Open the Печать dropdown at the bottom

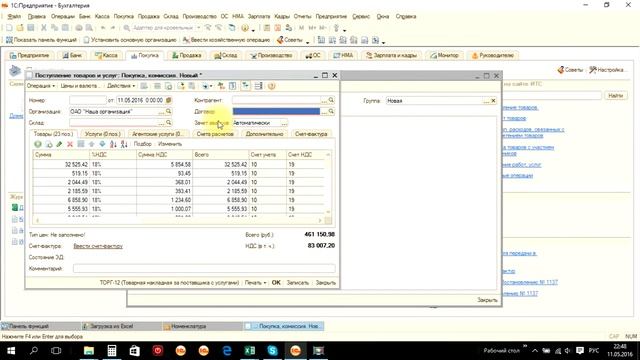[256, 282]
